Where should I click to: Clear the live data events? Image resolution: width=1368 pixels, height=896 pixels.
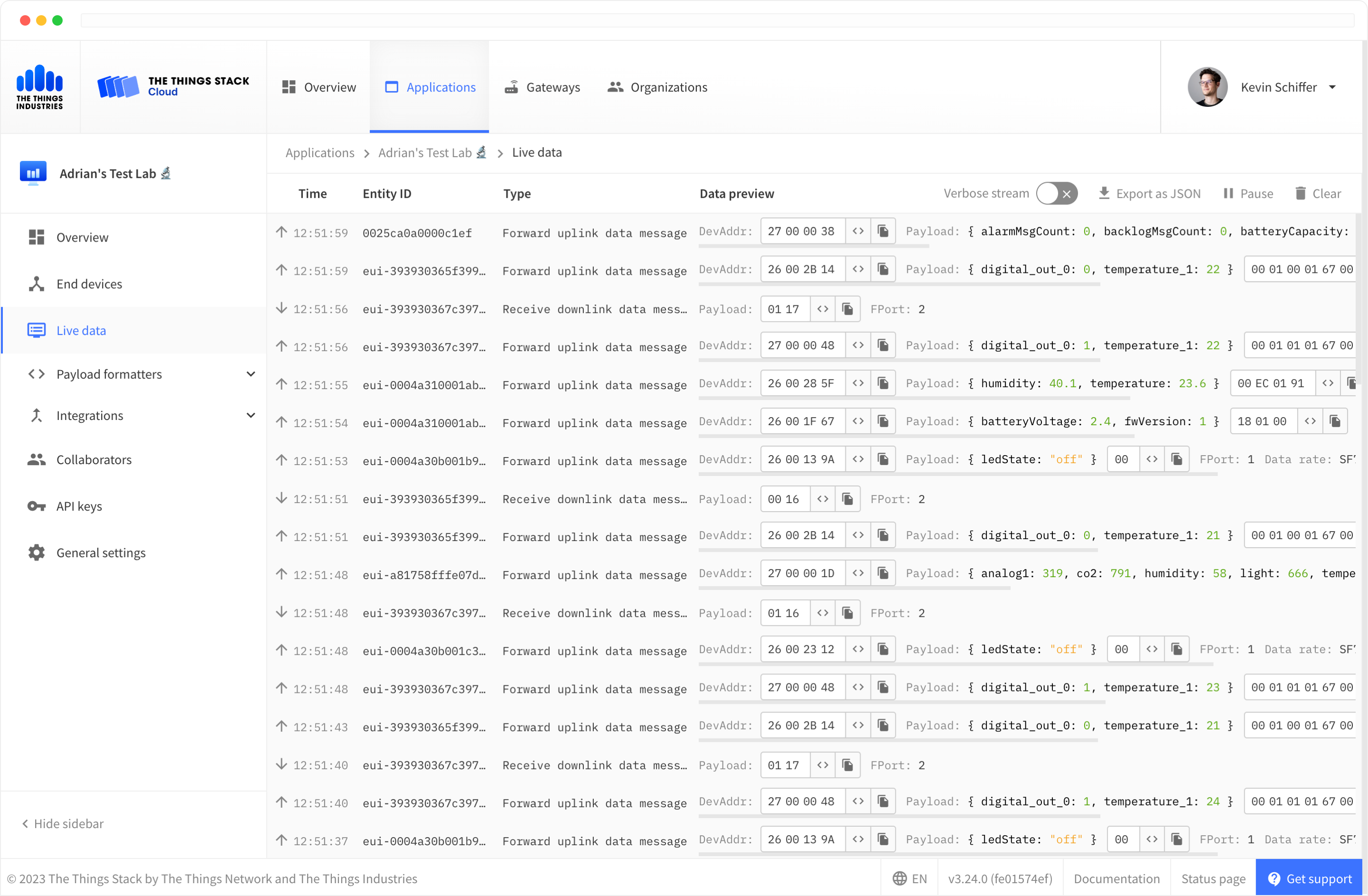pos(1317,194)
